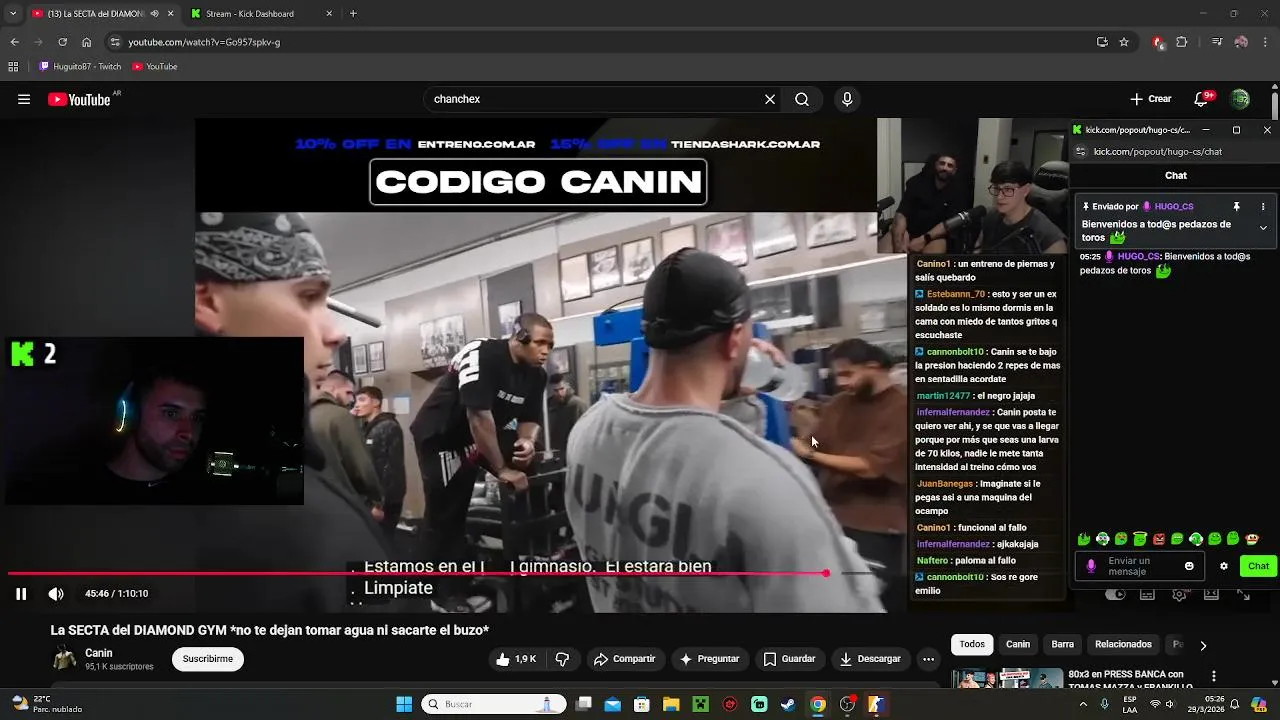Select the Barra filter chip
Image resolution: width=1280 pixels, height=720 pixels.
click(x=1063, y=645)
